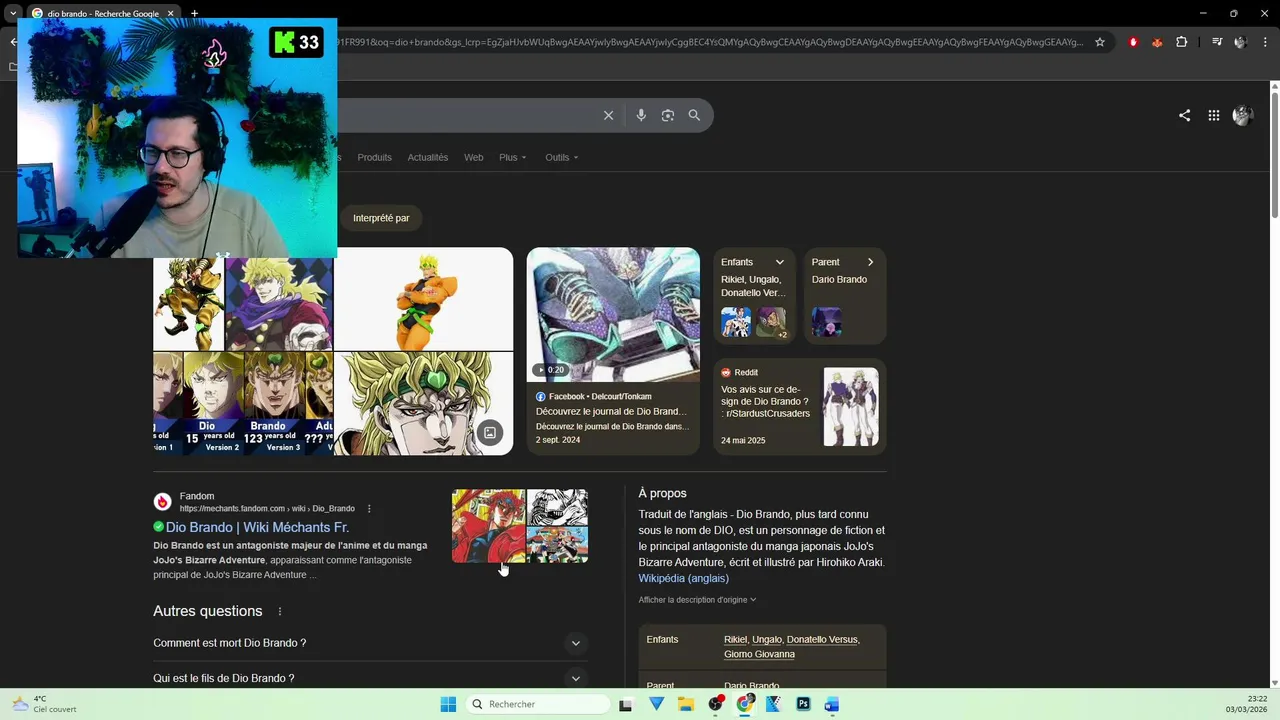Open the Reddit post's Dio design image

tap(851, 407)
